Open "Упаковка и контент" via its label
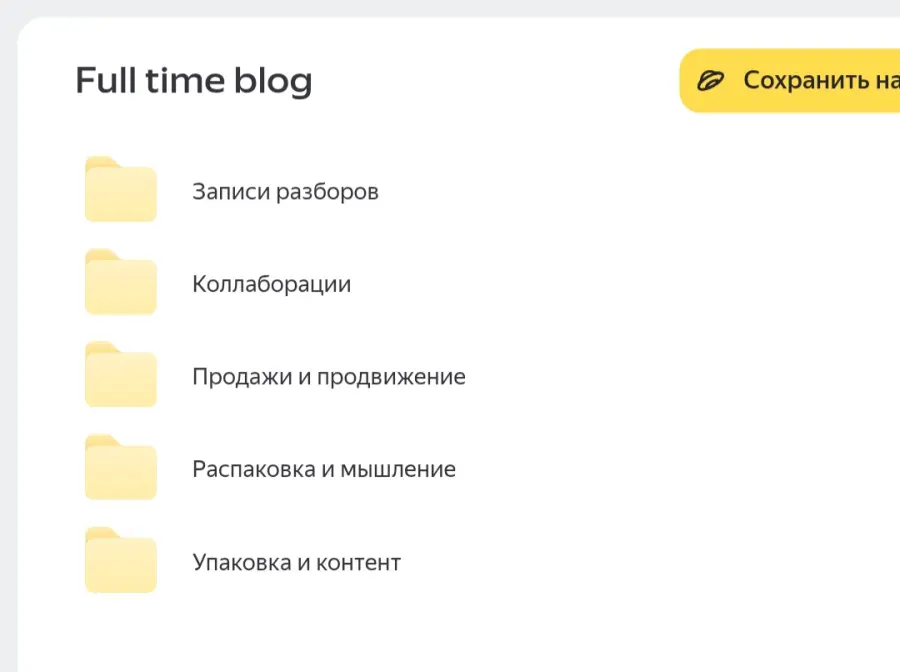The width and height of the screenshot is (900, 672). click(296, 561)
